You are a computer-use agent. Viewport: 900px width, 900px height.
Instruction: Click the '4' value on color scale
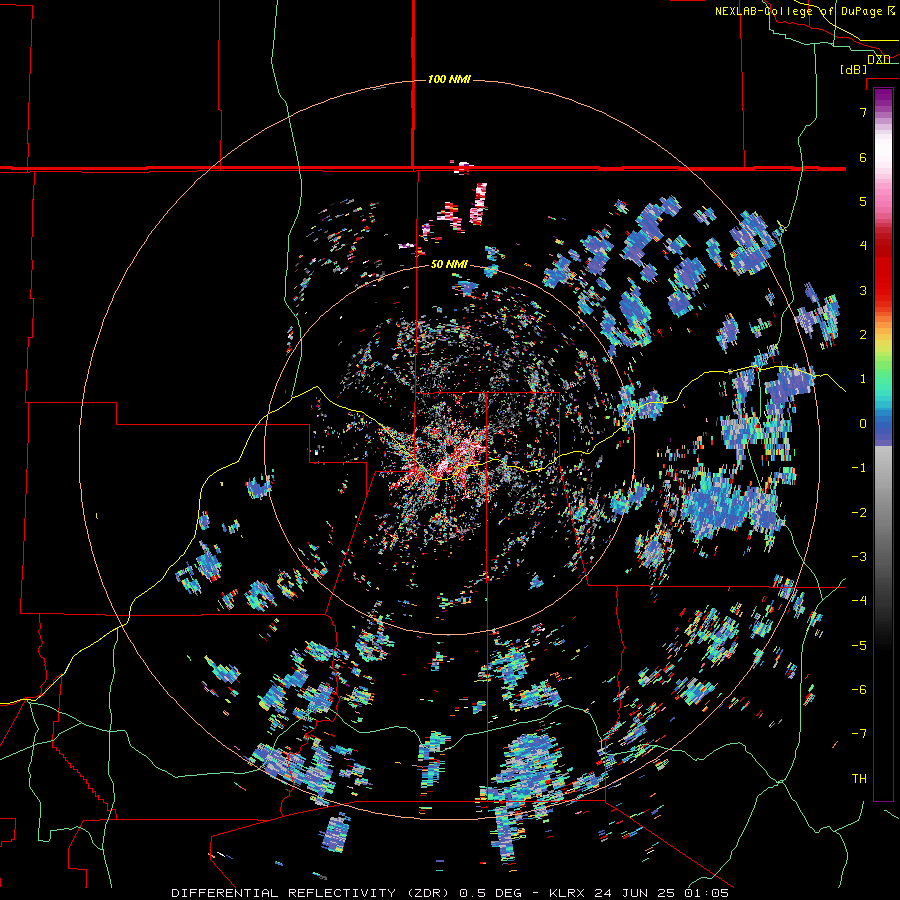pyautogui.click(x=863, y=246)
